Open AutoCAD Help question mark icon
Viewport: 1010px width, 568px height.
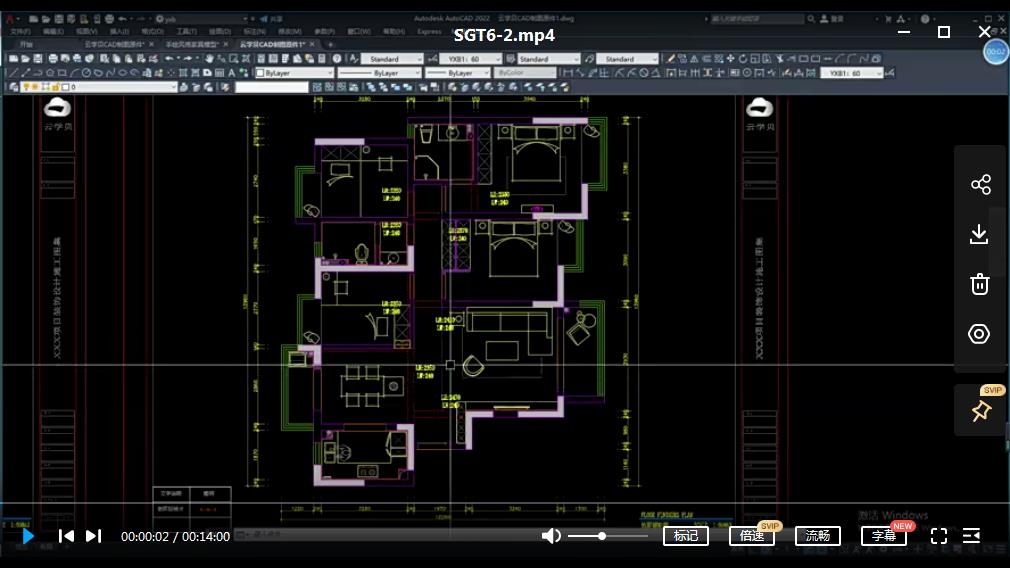pyautogui.click(x=336, y=59)
